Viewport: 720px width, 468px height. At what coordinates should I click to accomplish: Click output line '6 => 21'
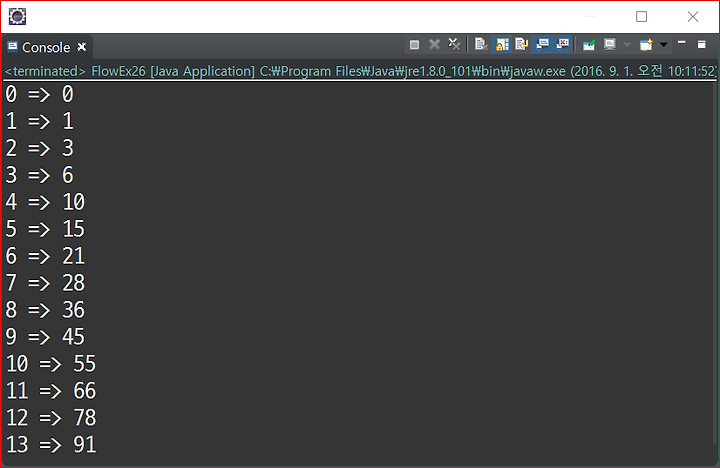tap(45, 256)
